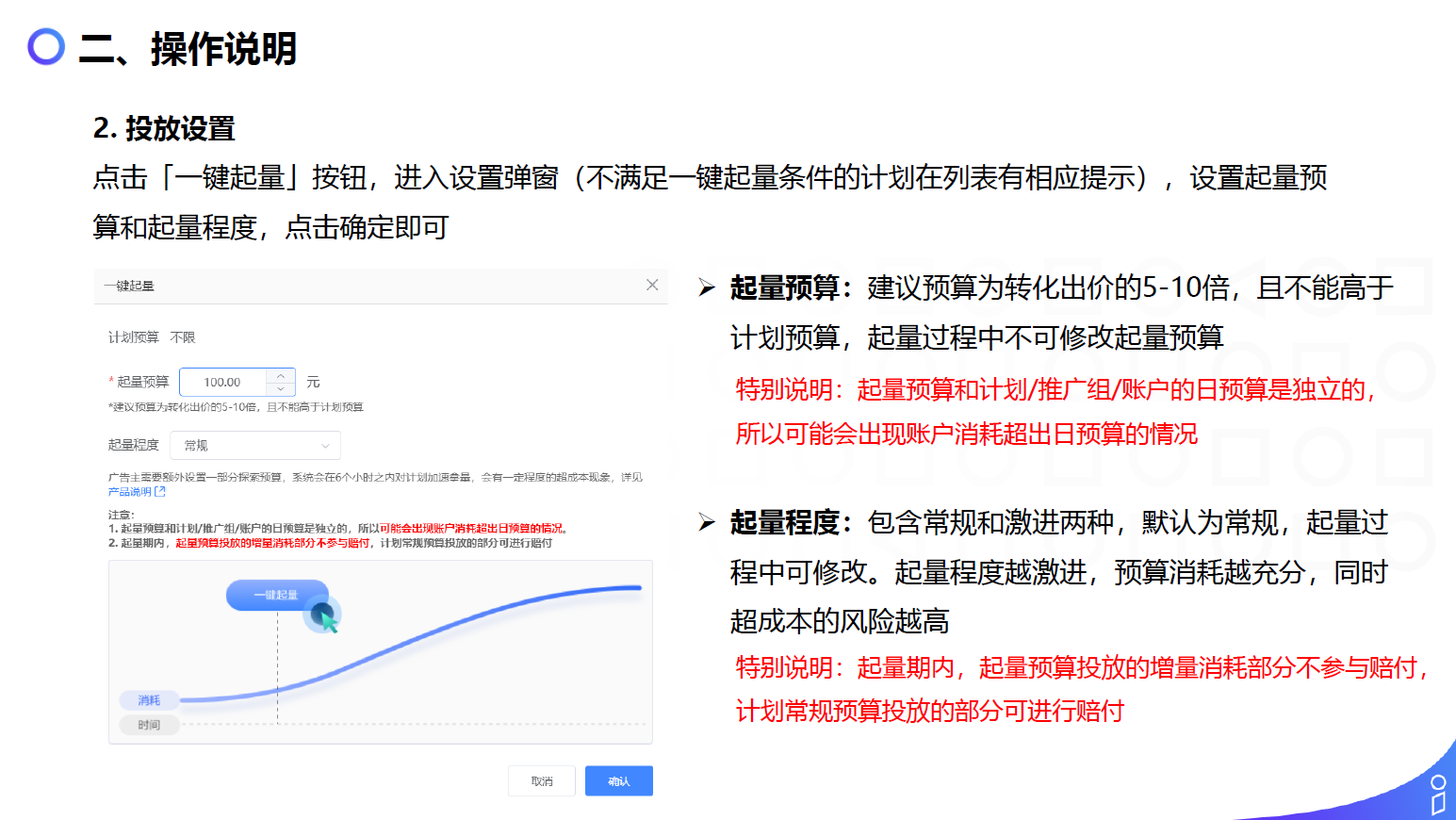Click the external-link icon beside 产品说明

coord(160,492)
